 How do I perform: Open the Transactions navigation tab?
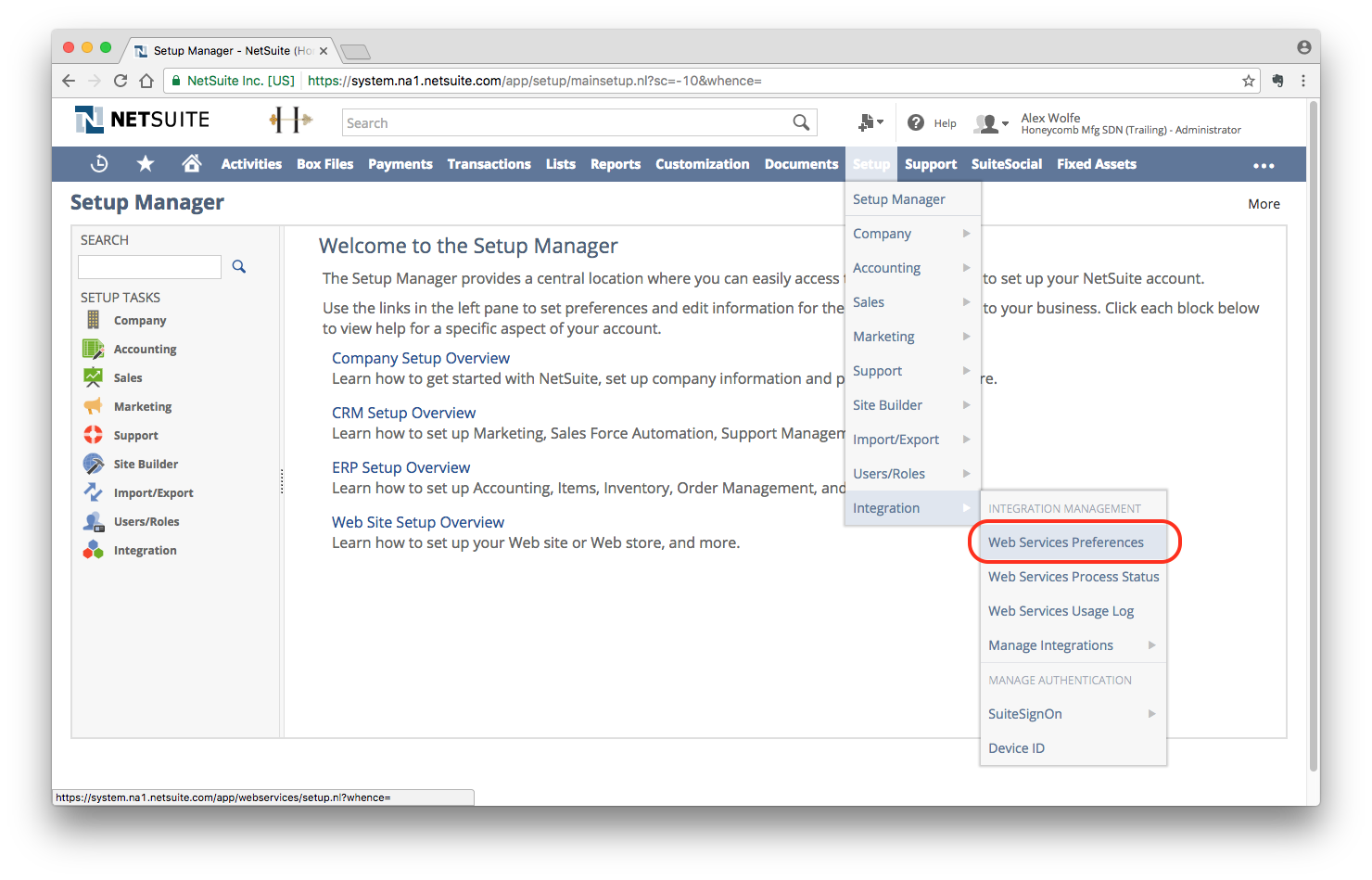coord(489,164)
